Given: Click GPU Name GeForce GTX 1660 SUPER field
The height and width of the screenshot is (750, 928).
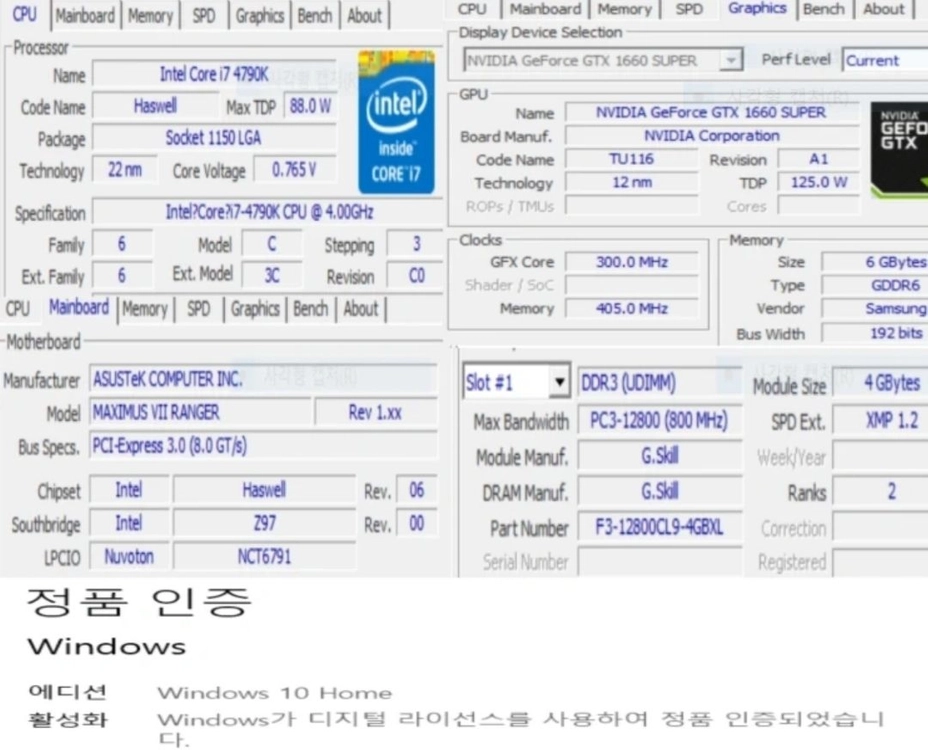Looking at the screenshot, I should pyautogui.click(x=711, y=112).
